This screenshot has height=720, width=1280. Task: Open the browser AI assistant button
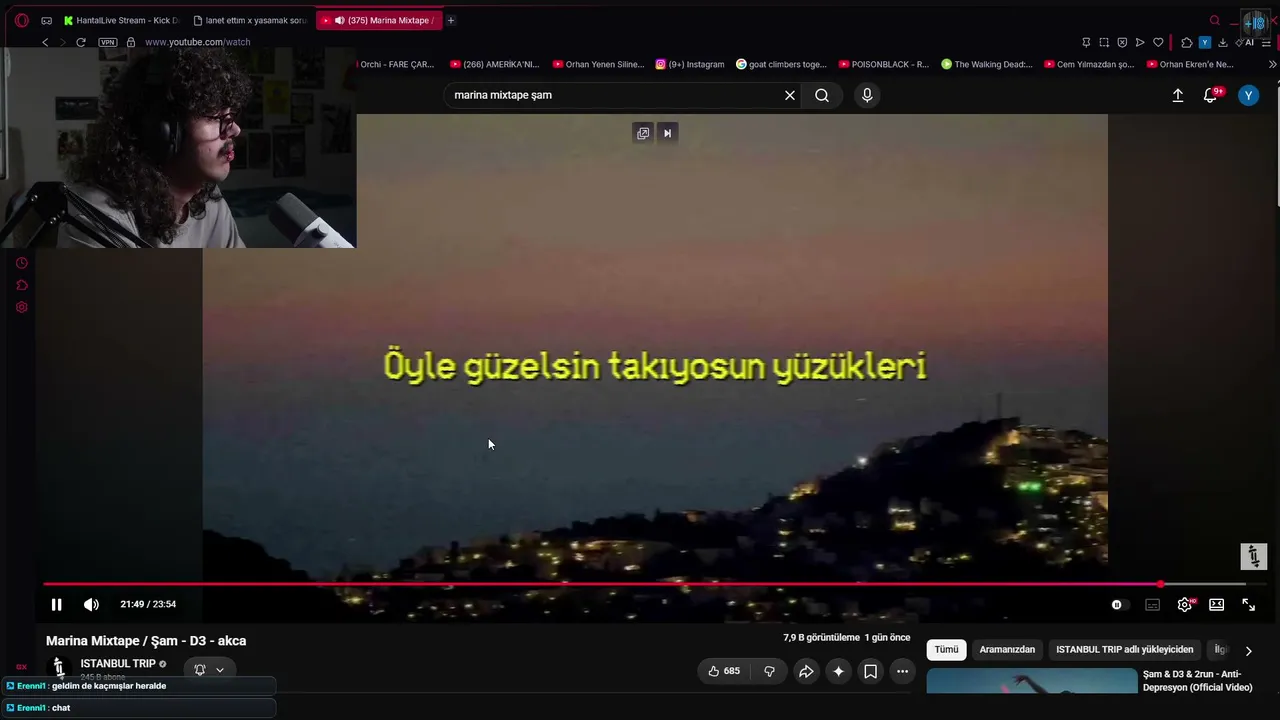pos(1245,42)
